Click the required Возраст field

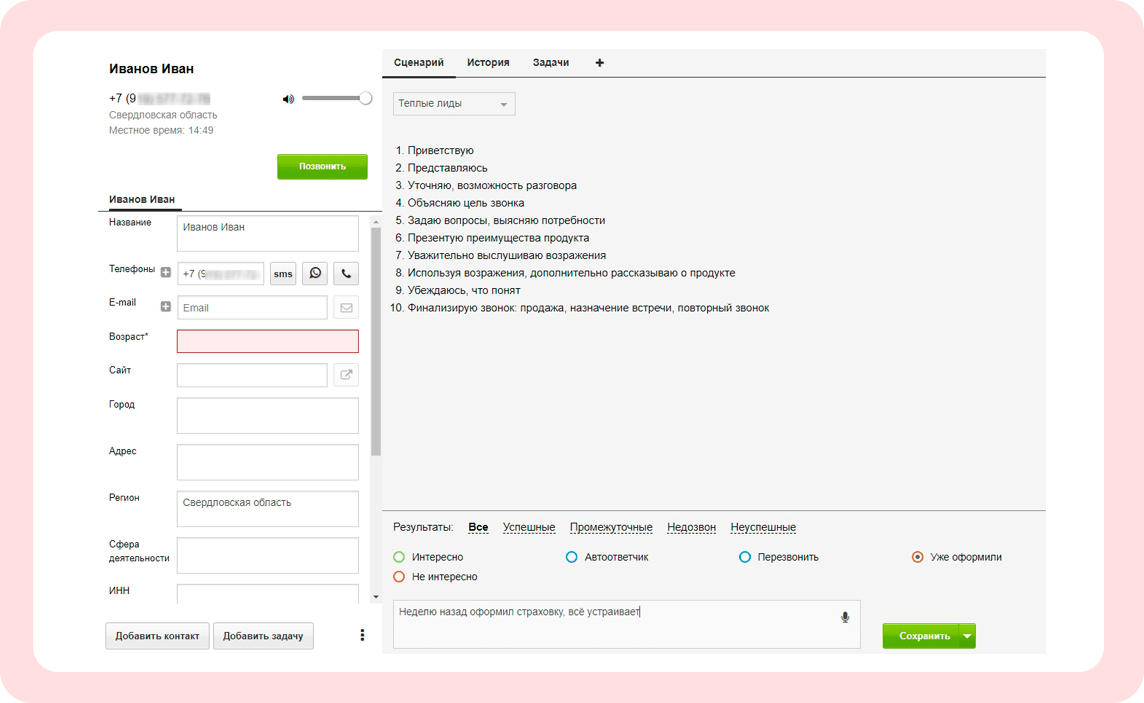coord(268,341)
